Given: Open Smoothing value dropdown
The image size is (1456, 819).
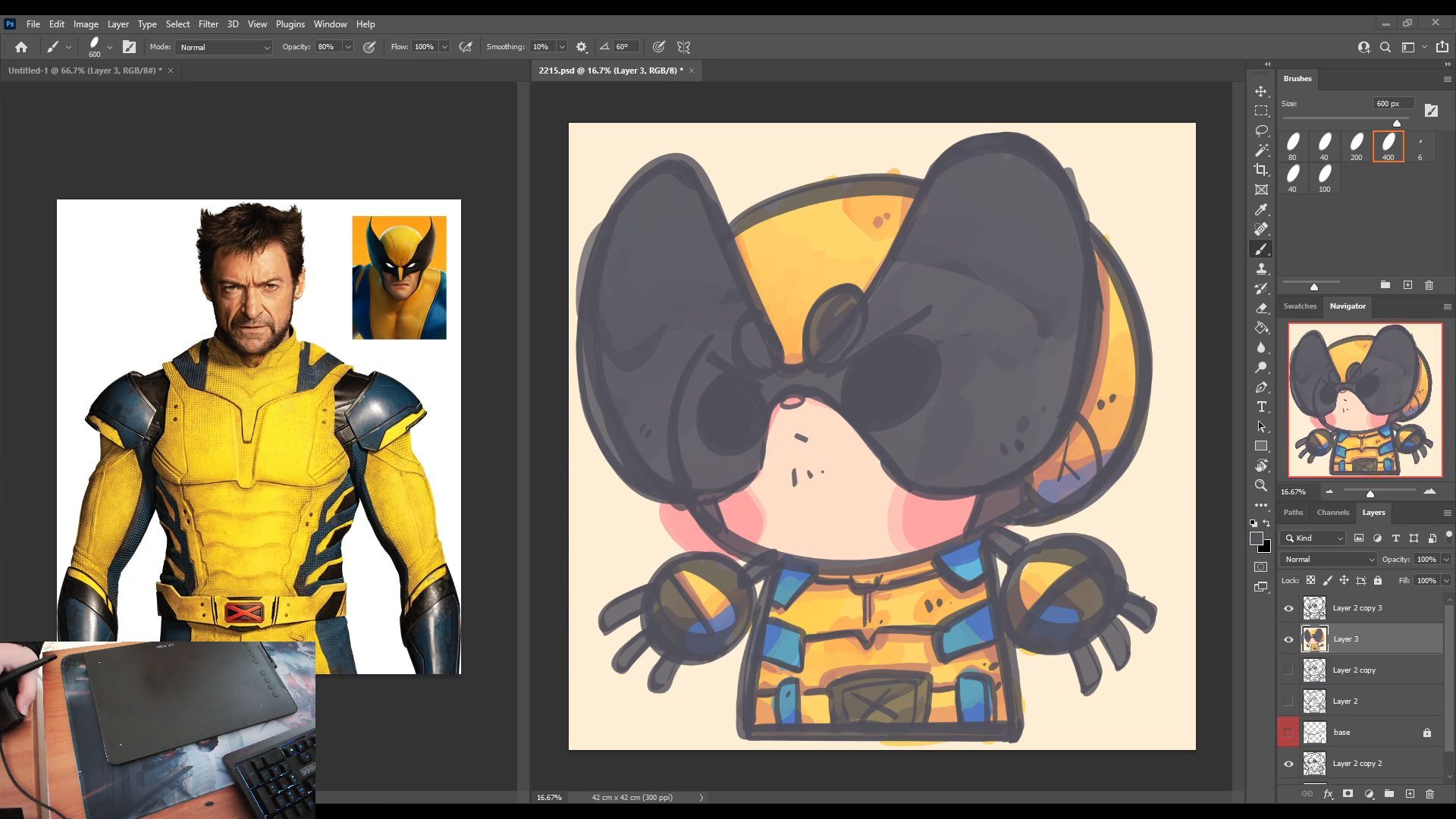Looking at the screenshot, I should (562, 47).
